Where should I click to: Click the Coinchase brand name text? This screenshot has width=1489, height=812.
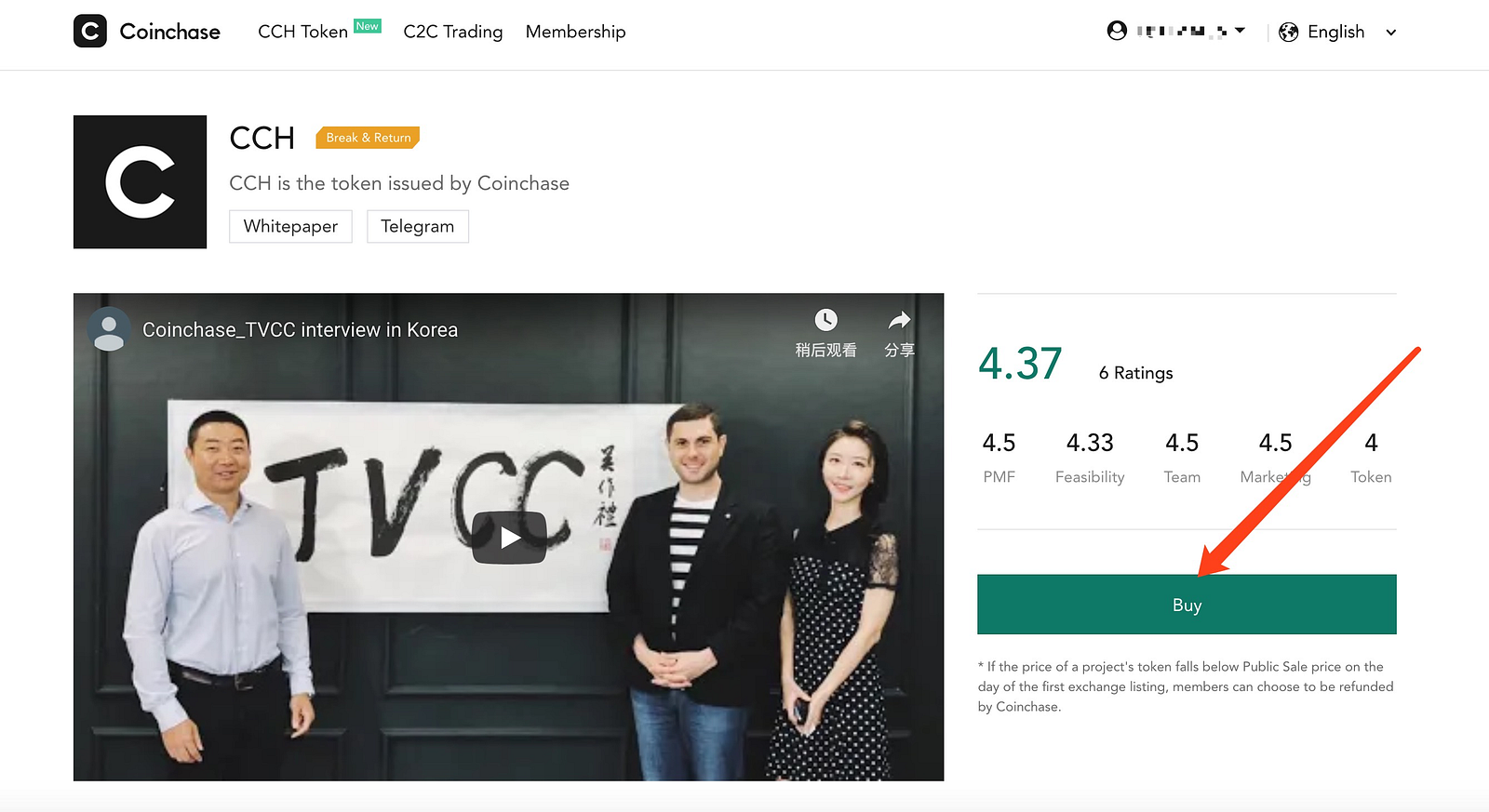[x=170, y=32]
